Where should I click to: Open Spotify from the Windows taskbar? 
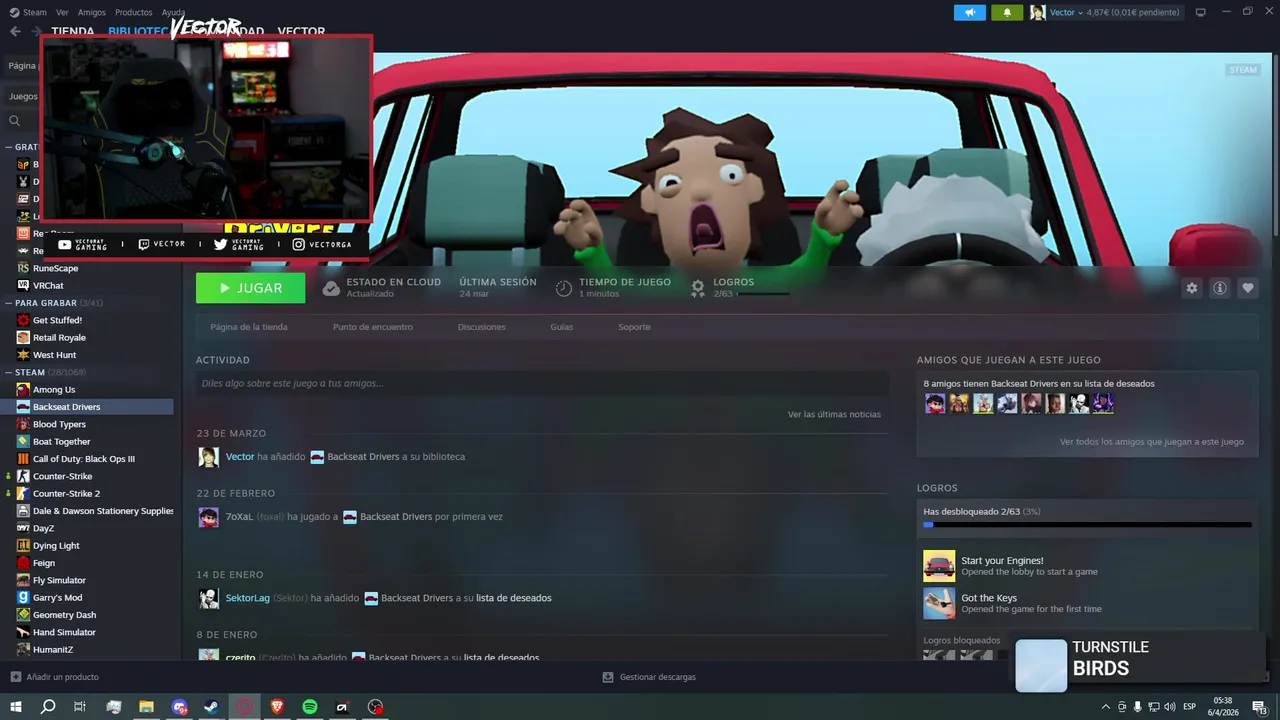[x=310, y=707]
